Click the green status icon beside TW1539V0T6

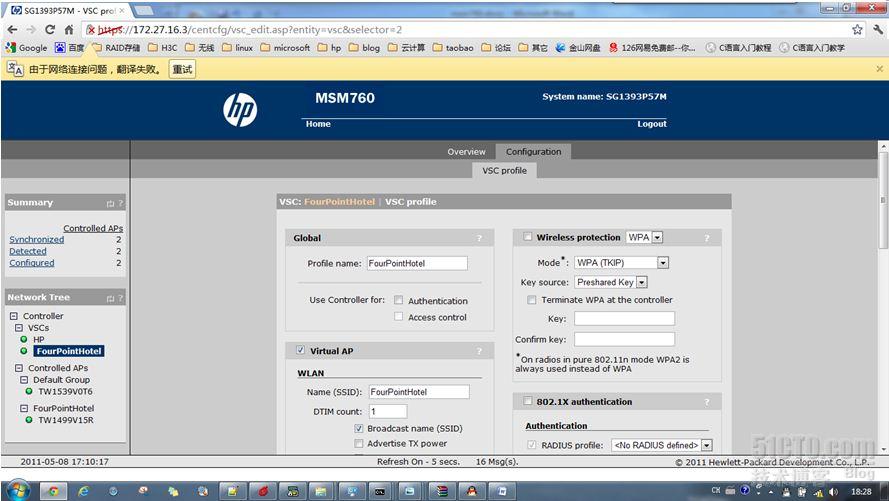coord(29,391)
